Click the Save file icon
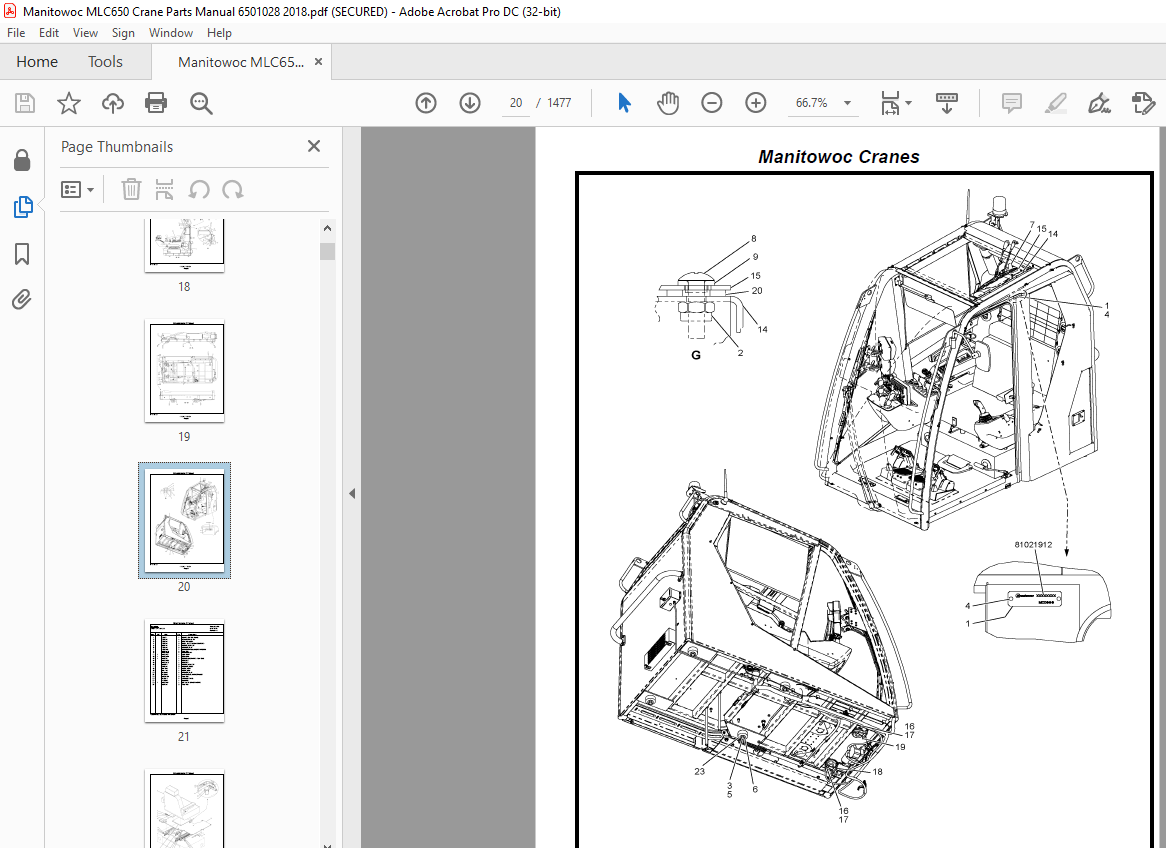 [x=25, y=103]
